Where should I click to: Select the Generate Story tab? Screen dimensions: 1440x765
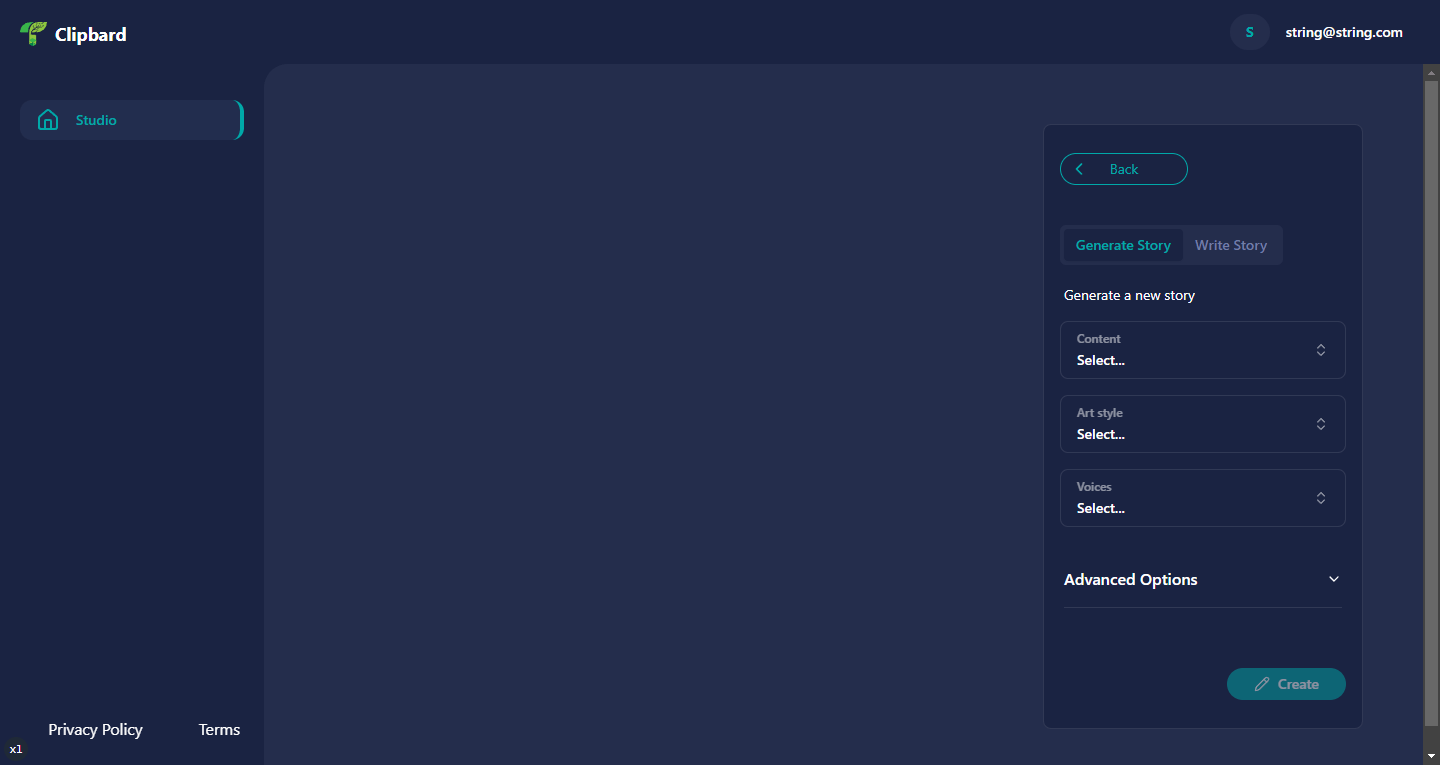tap(1123, 245)
